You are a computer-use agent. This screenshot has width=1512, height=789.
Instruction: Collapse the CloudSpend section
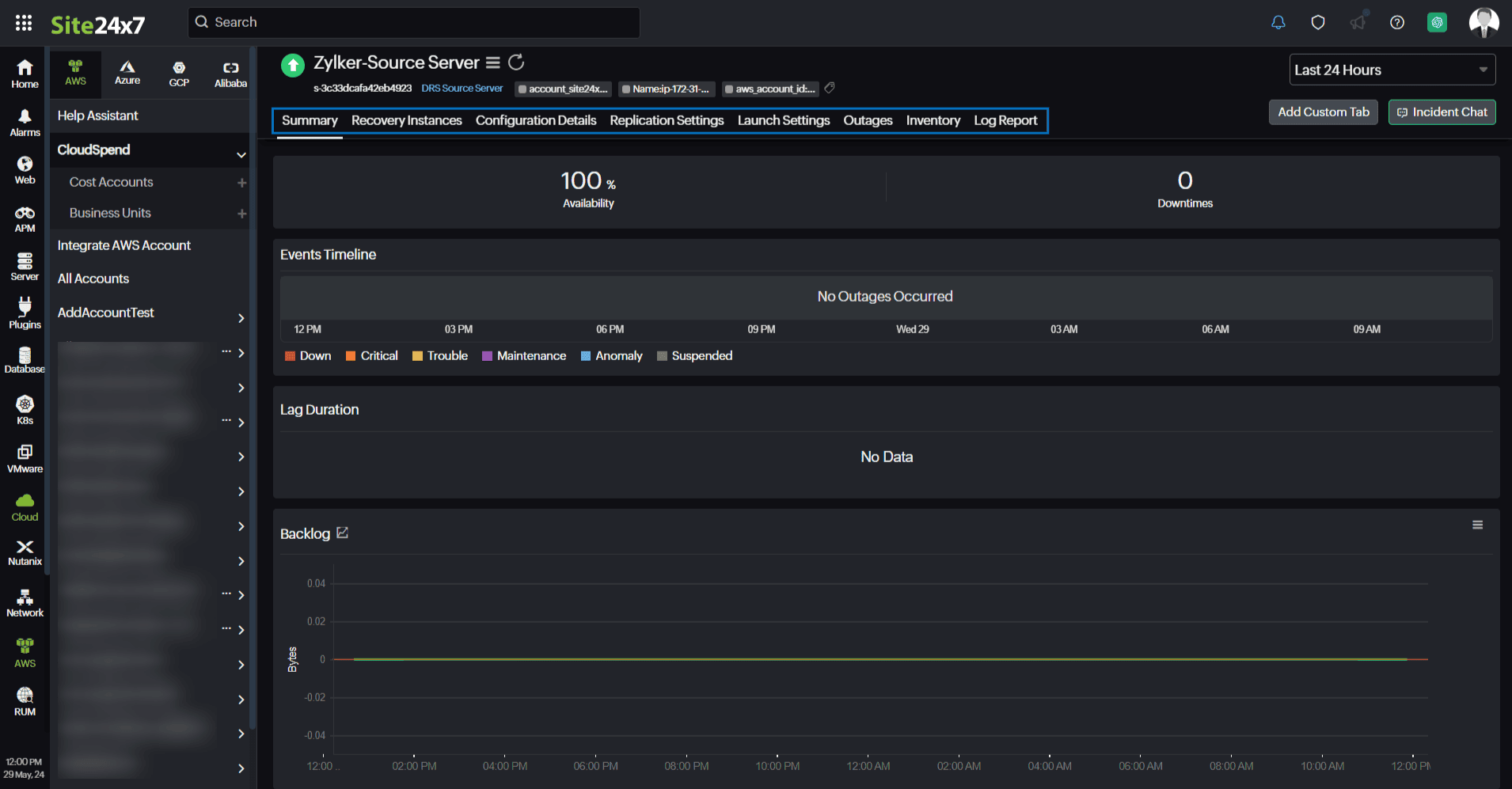coord(241,154)
